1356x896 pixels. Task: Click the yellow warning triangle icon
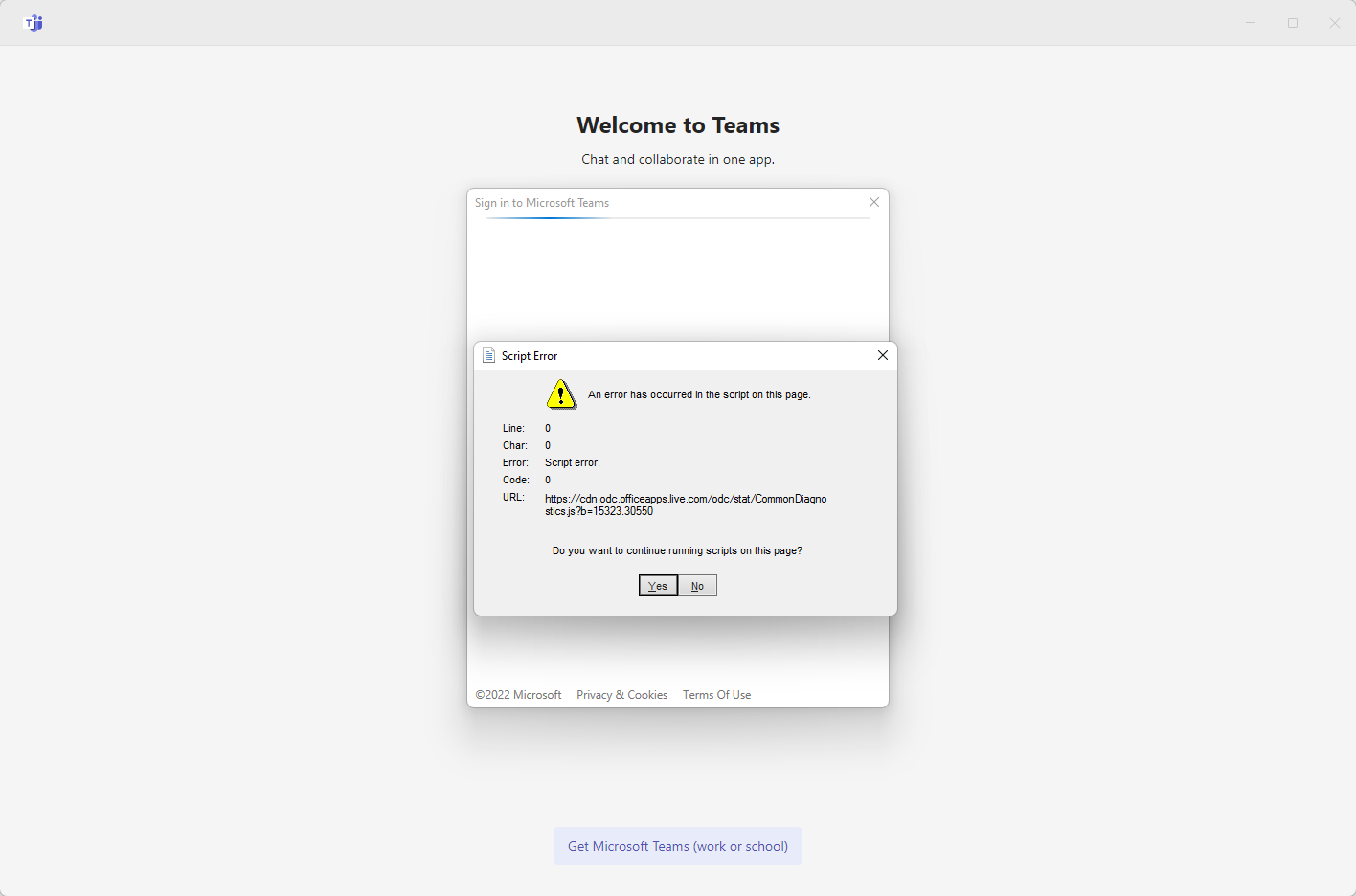tap(561, 393)
